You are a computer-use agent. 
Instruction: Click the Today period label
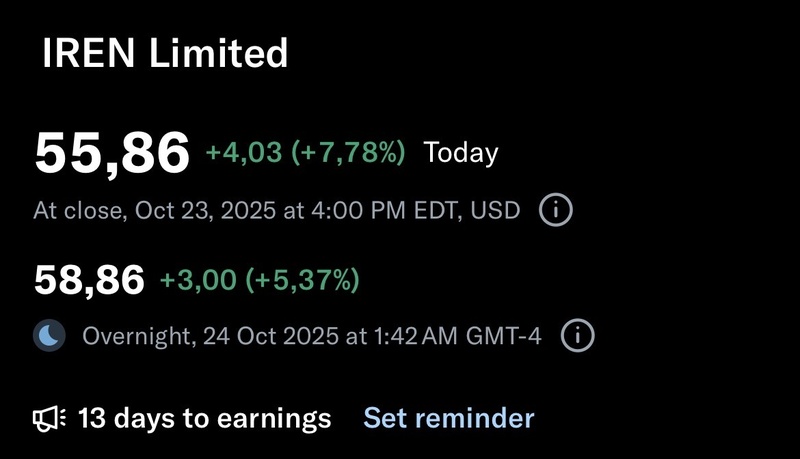pos(460,153)
